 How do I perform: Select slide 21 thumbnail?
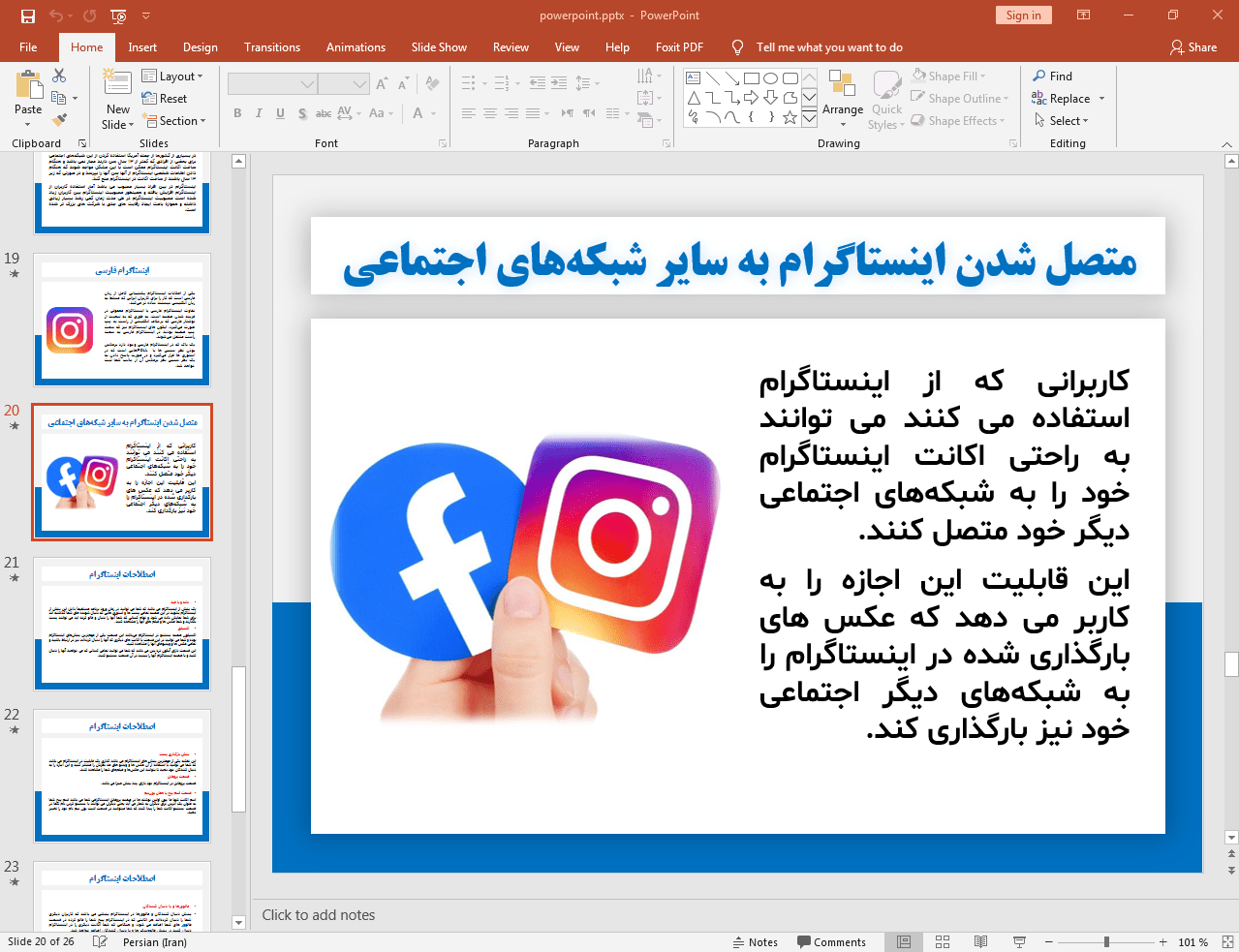pyautogui.click(x=122, y=624)
